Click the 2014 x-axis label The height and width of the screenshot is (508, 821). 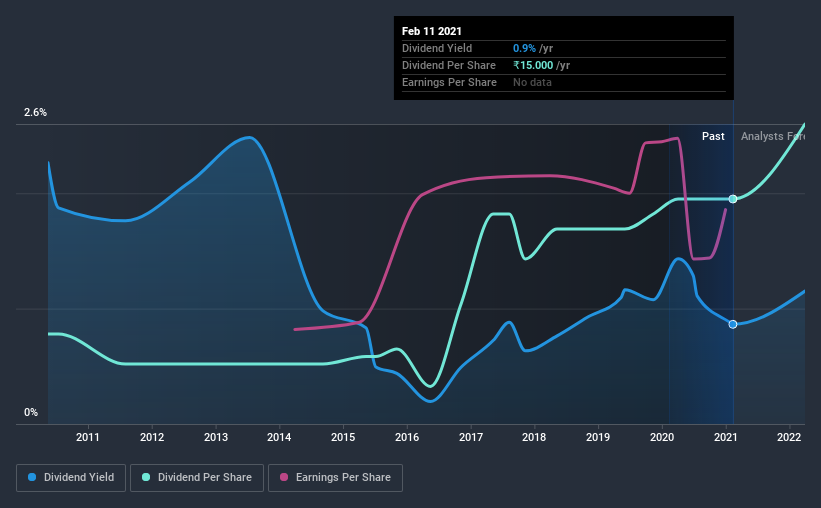point(279,437)
